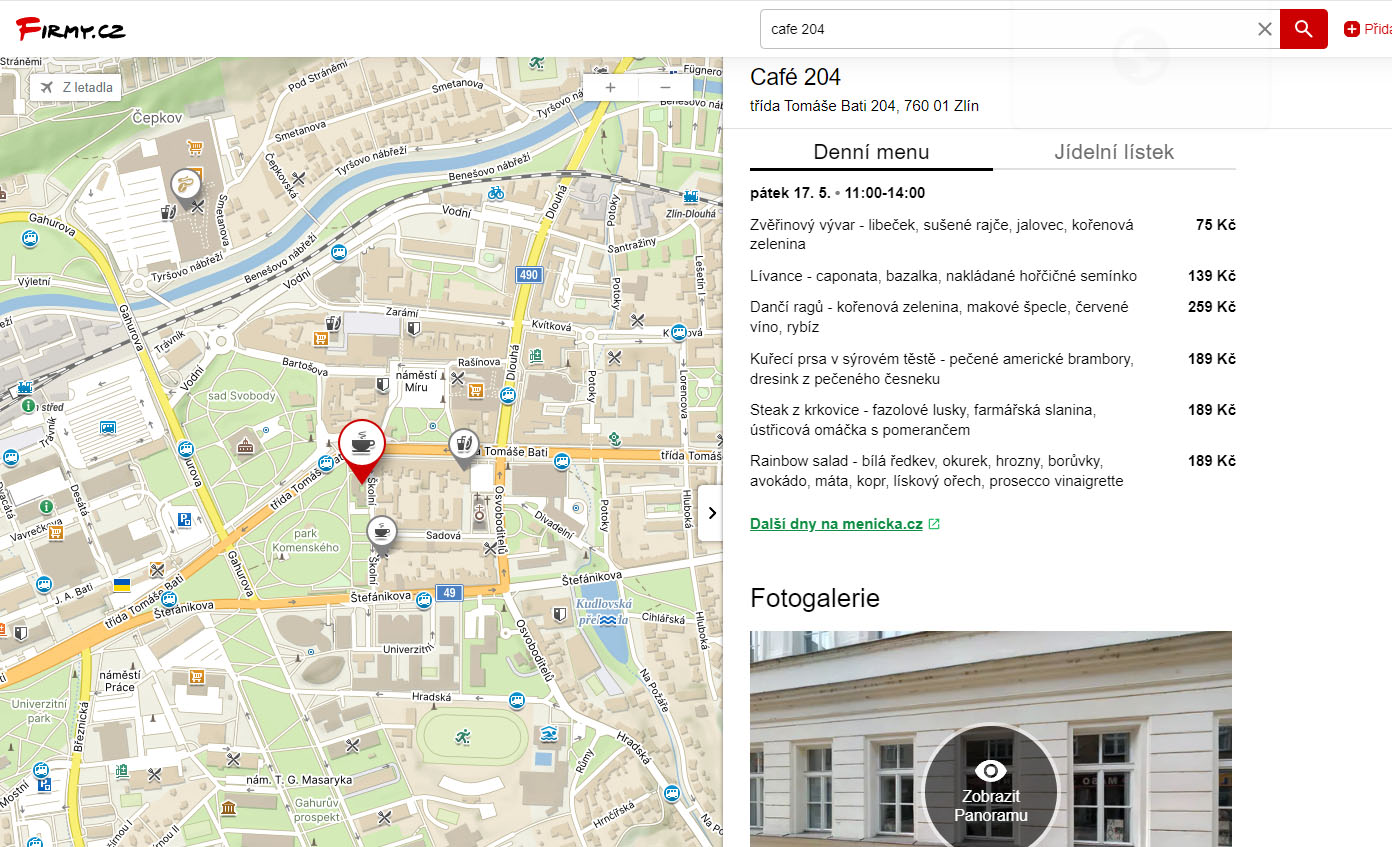Click the Zlín-Dlouhá train station icon
This screenshot has height=847, width=1392.
click(690, 197)
